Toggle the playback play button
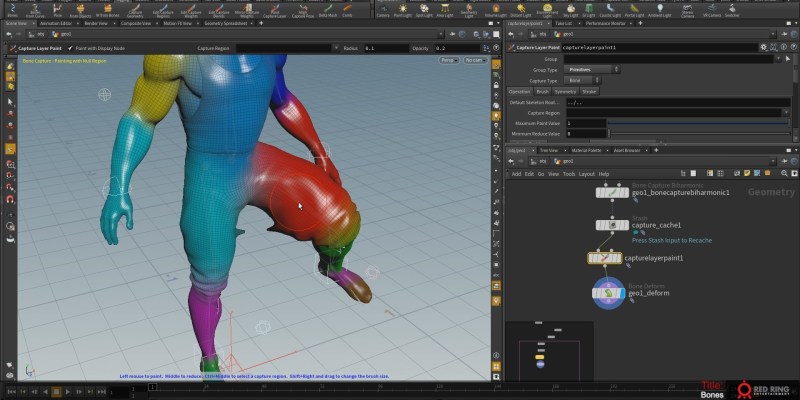This screenshot has height=400, width=800. pos(68,392)
